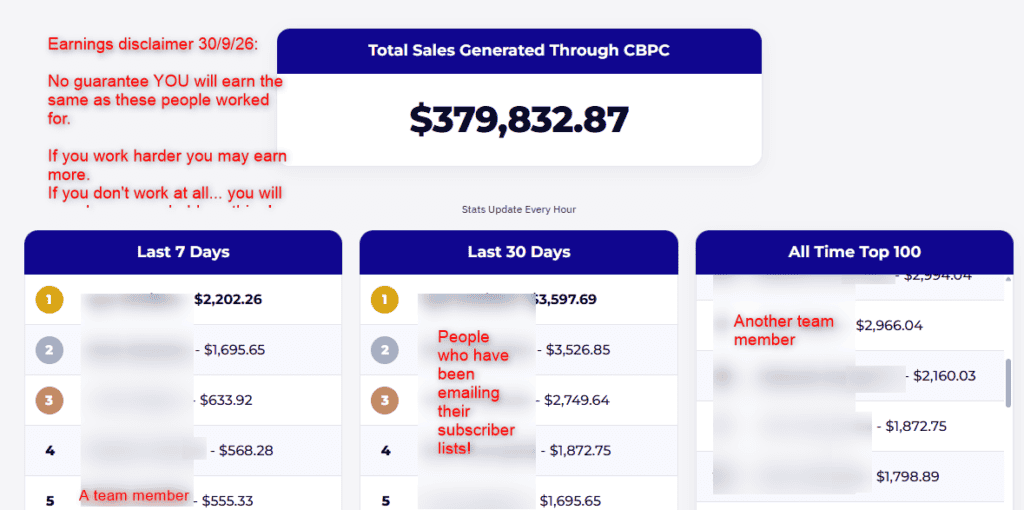The image size is (1024, 510).
Task: Click the $2,749.64 amount in Last 30 Days
Action: [x=579, y=400]
